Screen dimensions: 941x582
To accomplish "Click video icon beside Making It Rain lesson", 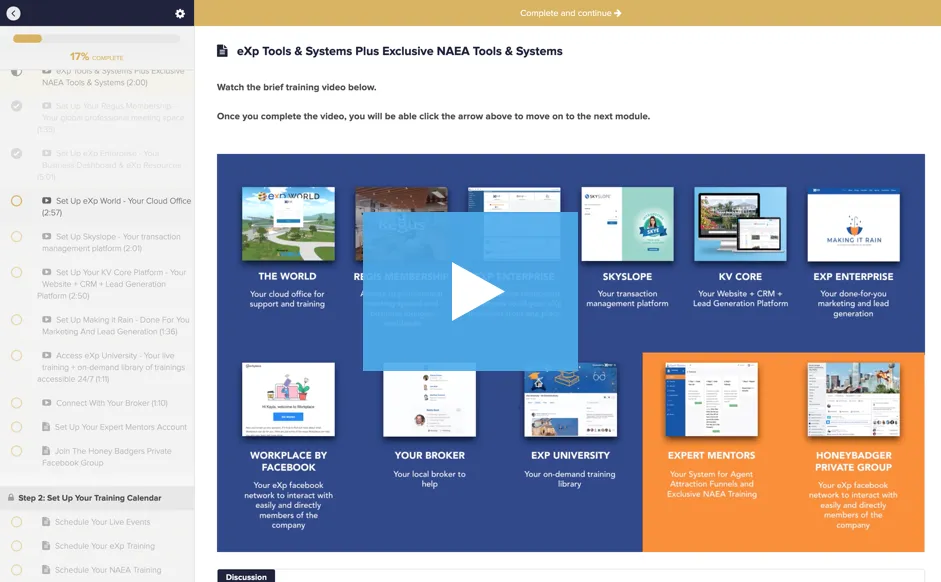I will pos(46,319).
